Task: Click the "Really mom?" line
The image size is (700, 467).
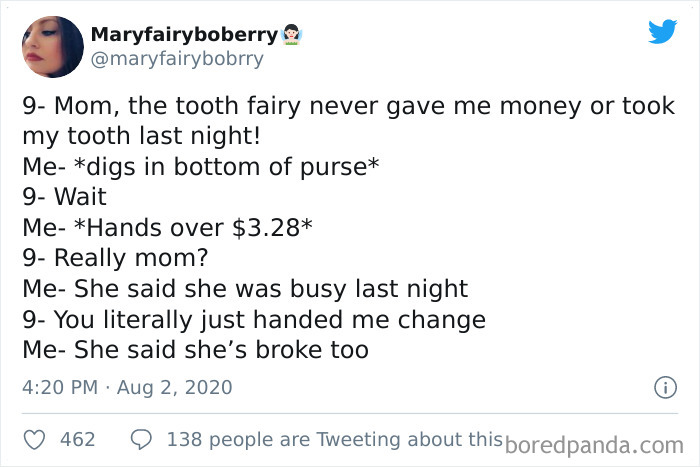Action: (115, 258)
